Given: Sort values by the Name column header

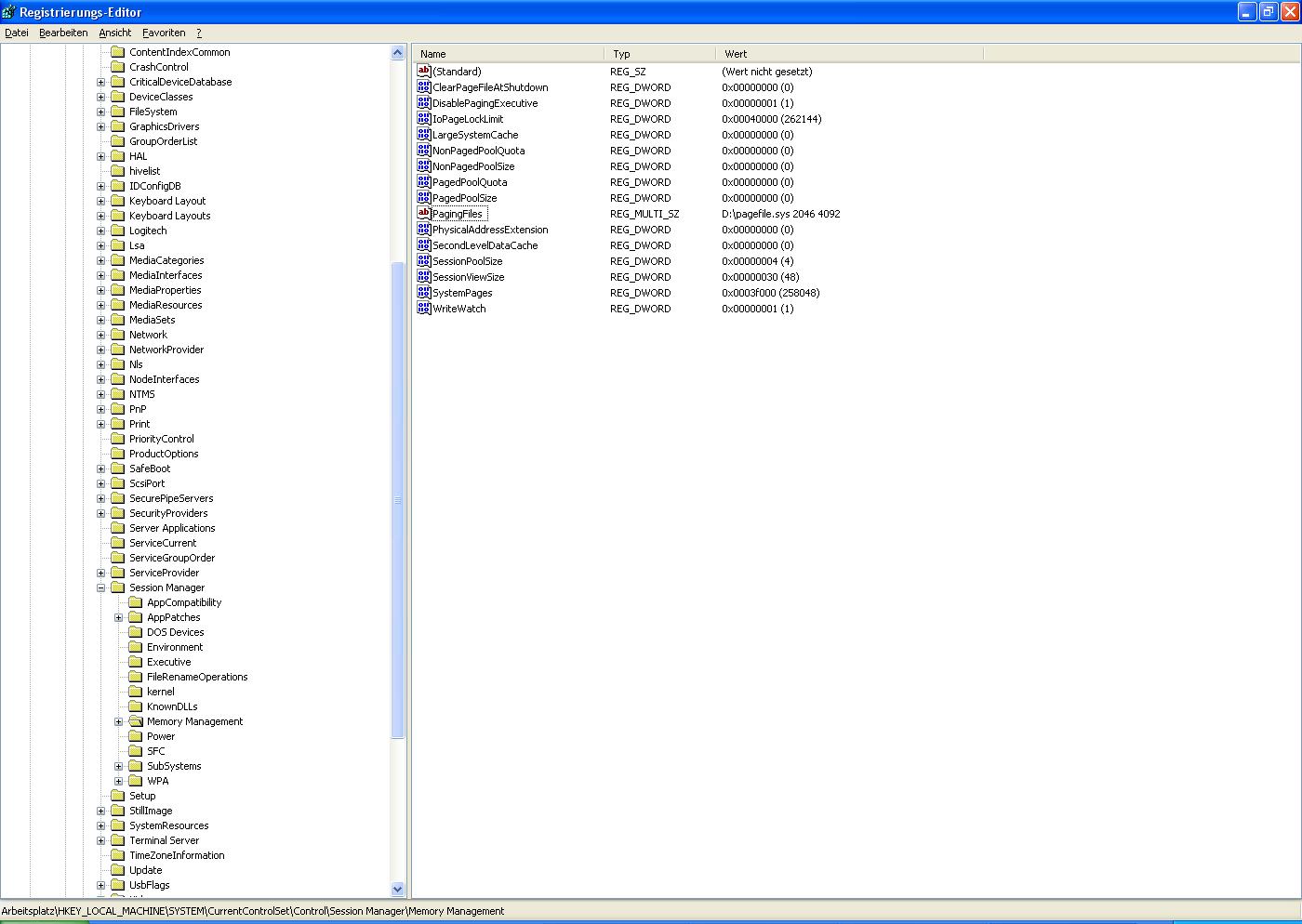Looking at the screenshot, I should pos(508,54).
